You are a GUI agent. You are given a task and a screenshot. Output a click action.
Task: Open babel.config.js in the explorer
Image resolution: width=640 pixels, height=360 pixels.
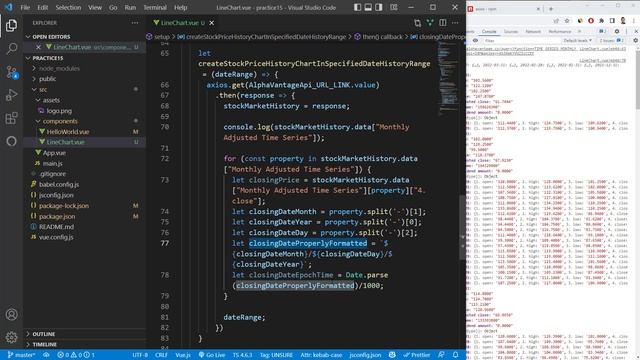click(x=85, y=184)
